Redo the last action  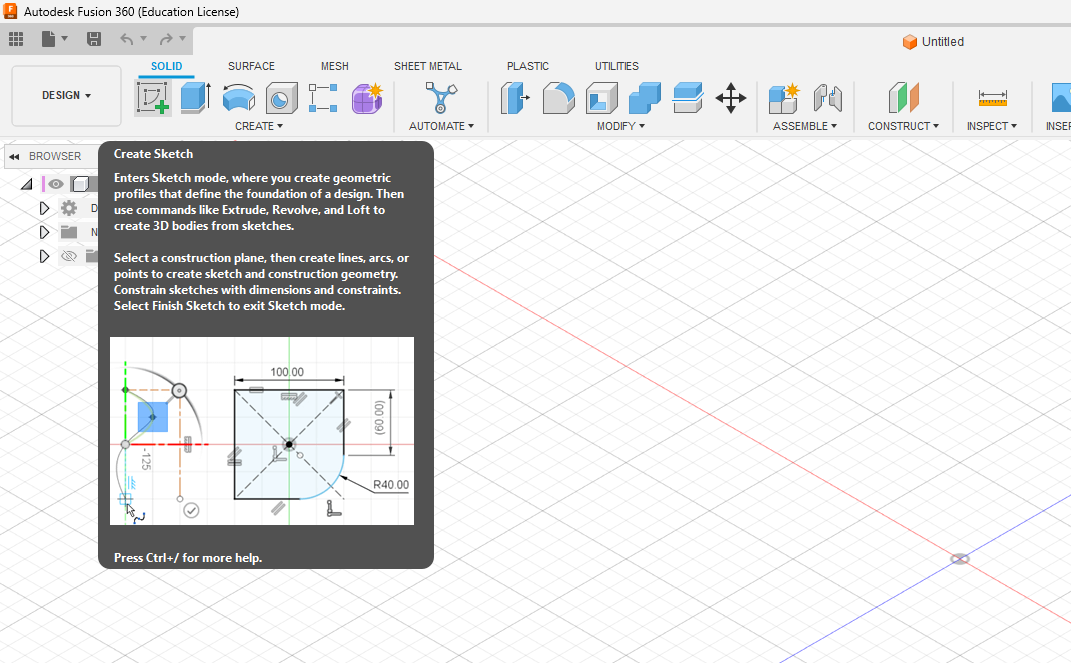[165, 39]
